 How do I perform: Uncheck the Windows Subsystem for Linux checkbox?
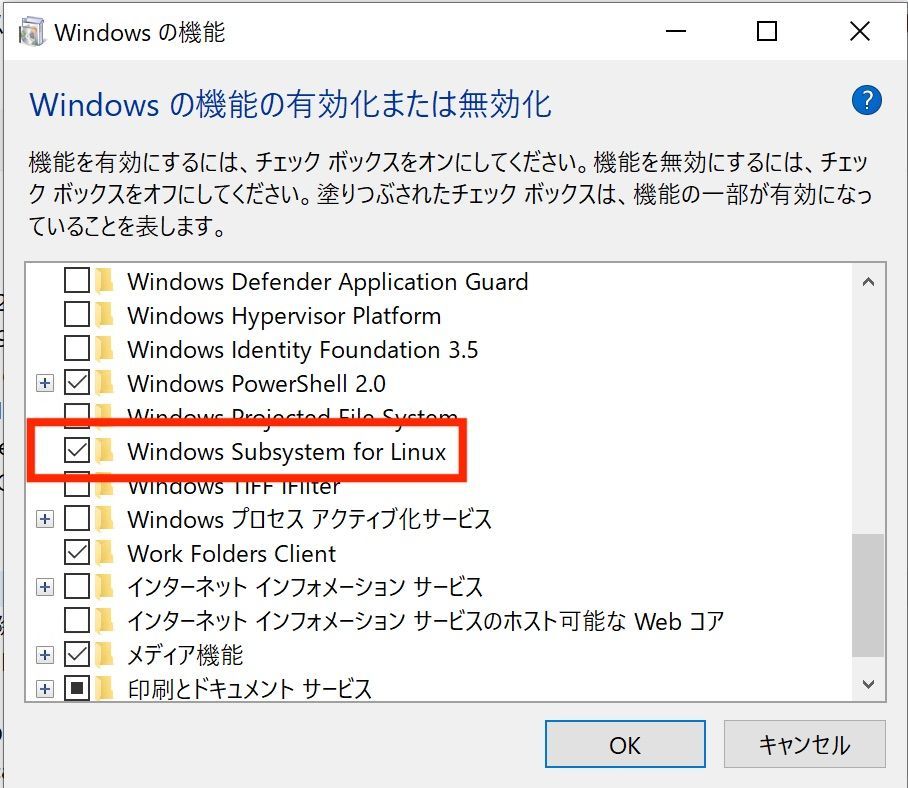pos(76,451)
